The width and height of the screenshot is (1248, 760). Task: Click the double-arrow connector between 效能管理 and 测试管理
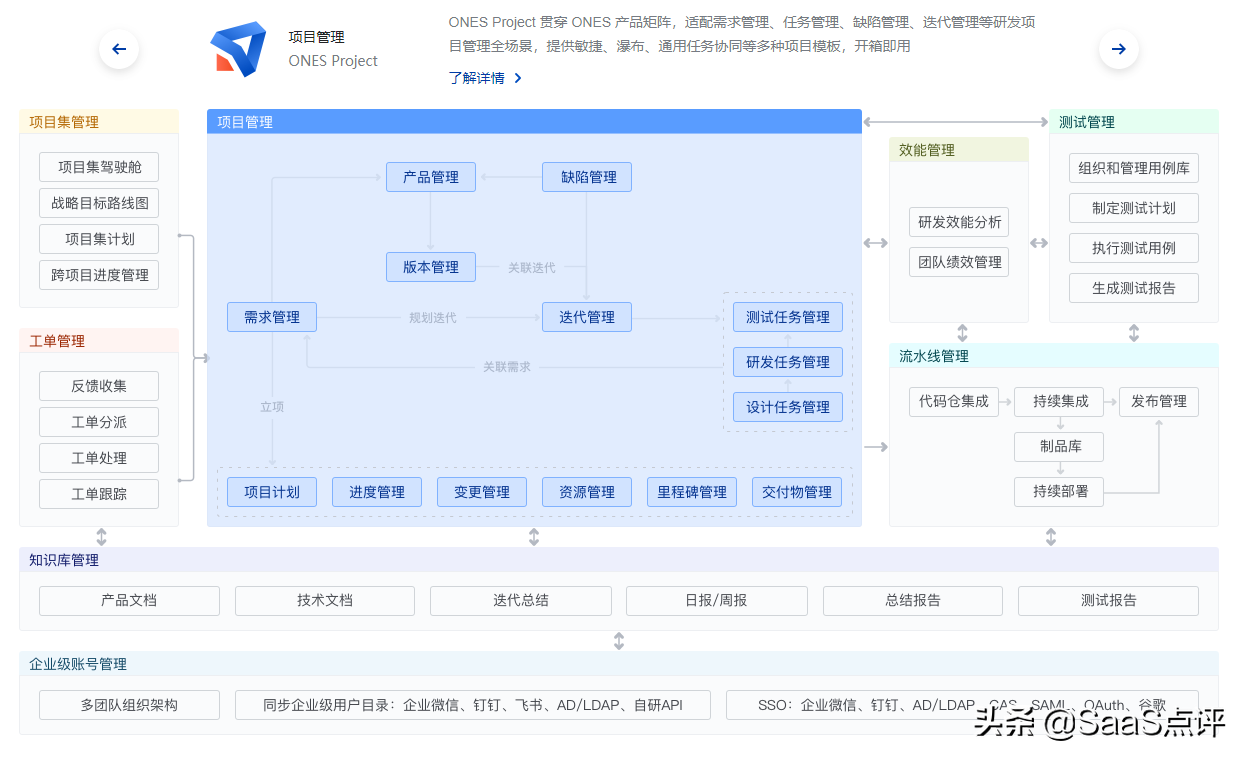tap(1038, 243)
